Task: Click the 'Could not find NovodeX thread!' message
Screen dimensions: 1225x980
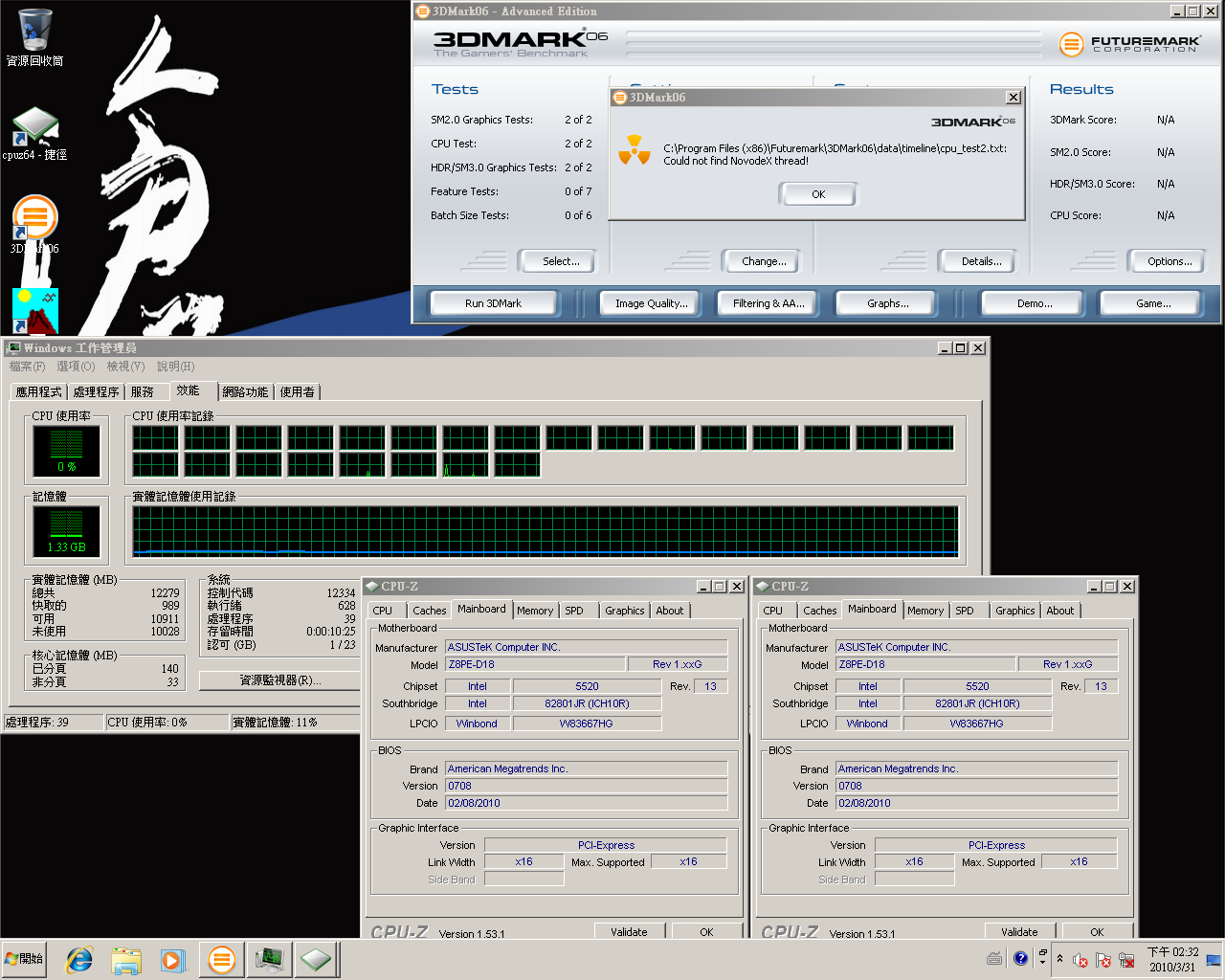Action: coord(736,161)
